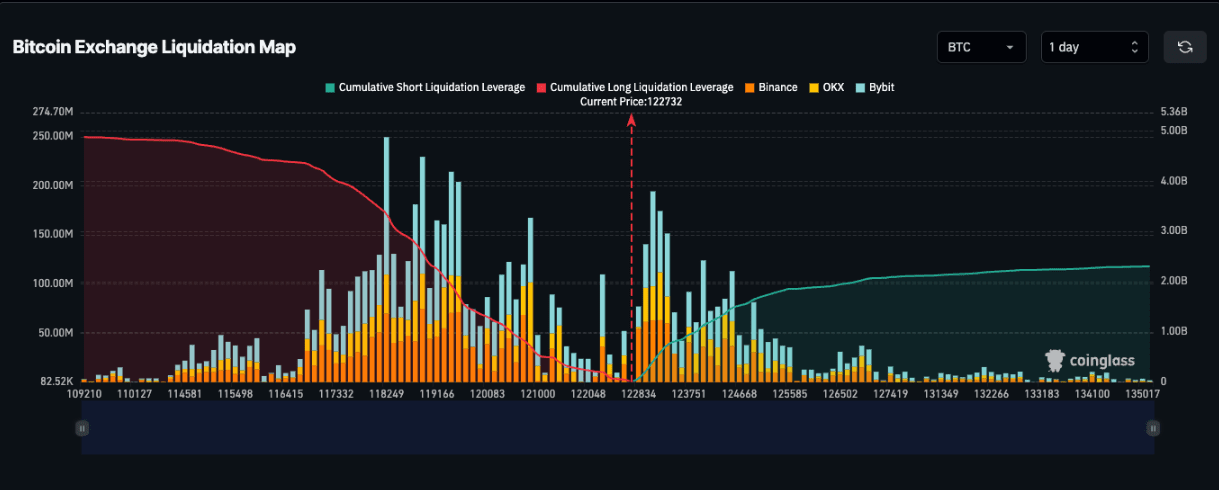Image resolution: width=1219 pixels, height=490 pixels.
Task: Click green Cumulative Short legend swatch
Action: [330, 88]
